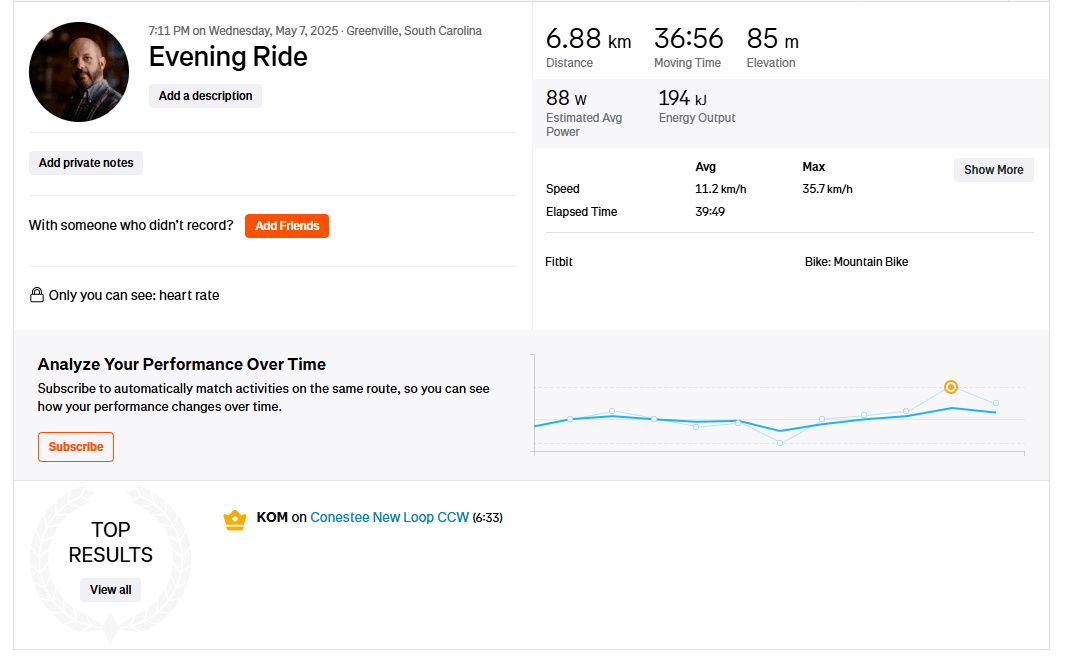
Task: Click the Bike: Mountain Bike label
Action: pos(856,262)
